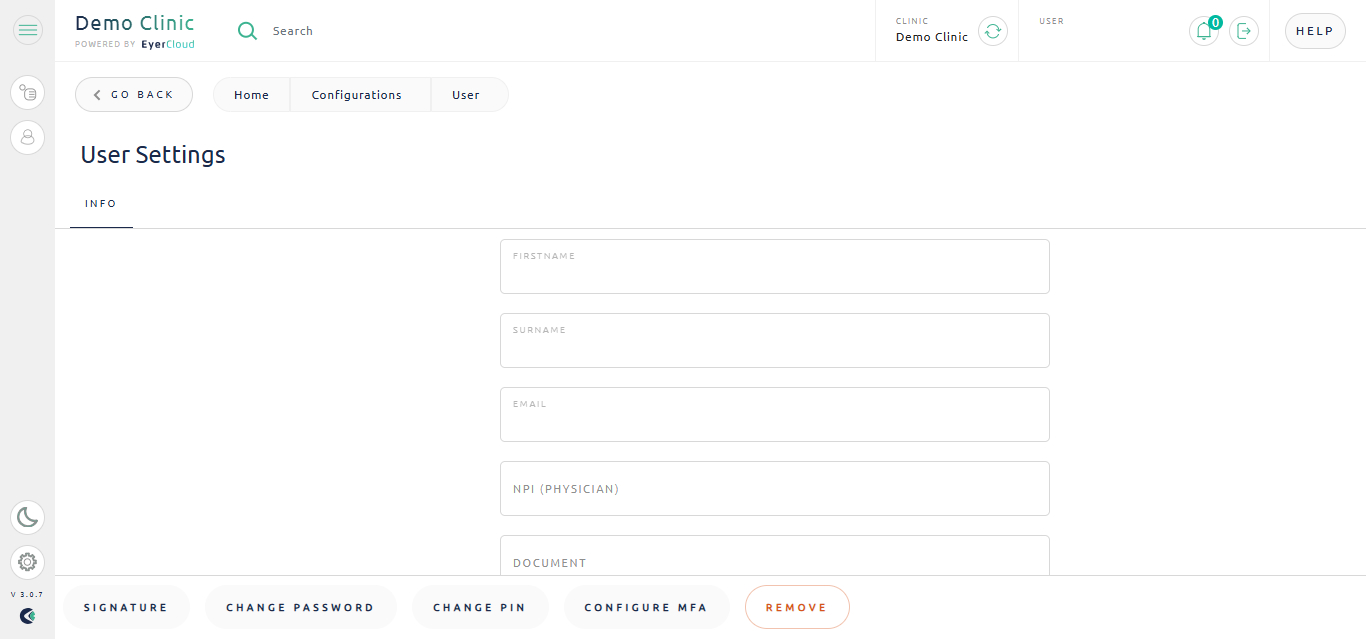This screenshot has width=1366, height=639.
Task: Select the INFO tab
Action: click(101, 204)
